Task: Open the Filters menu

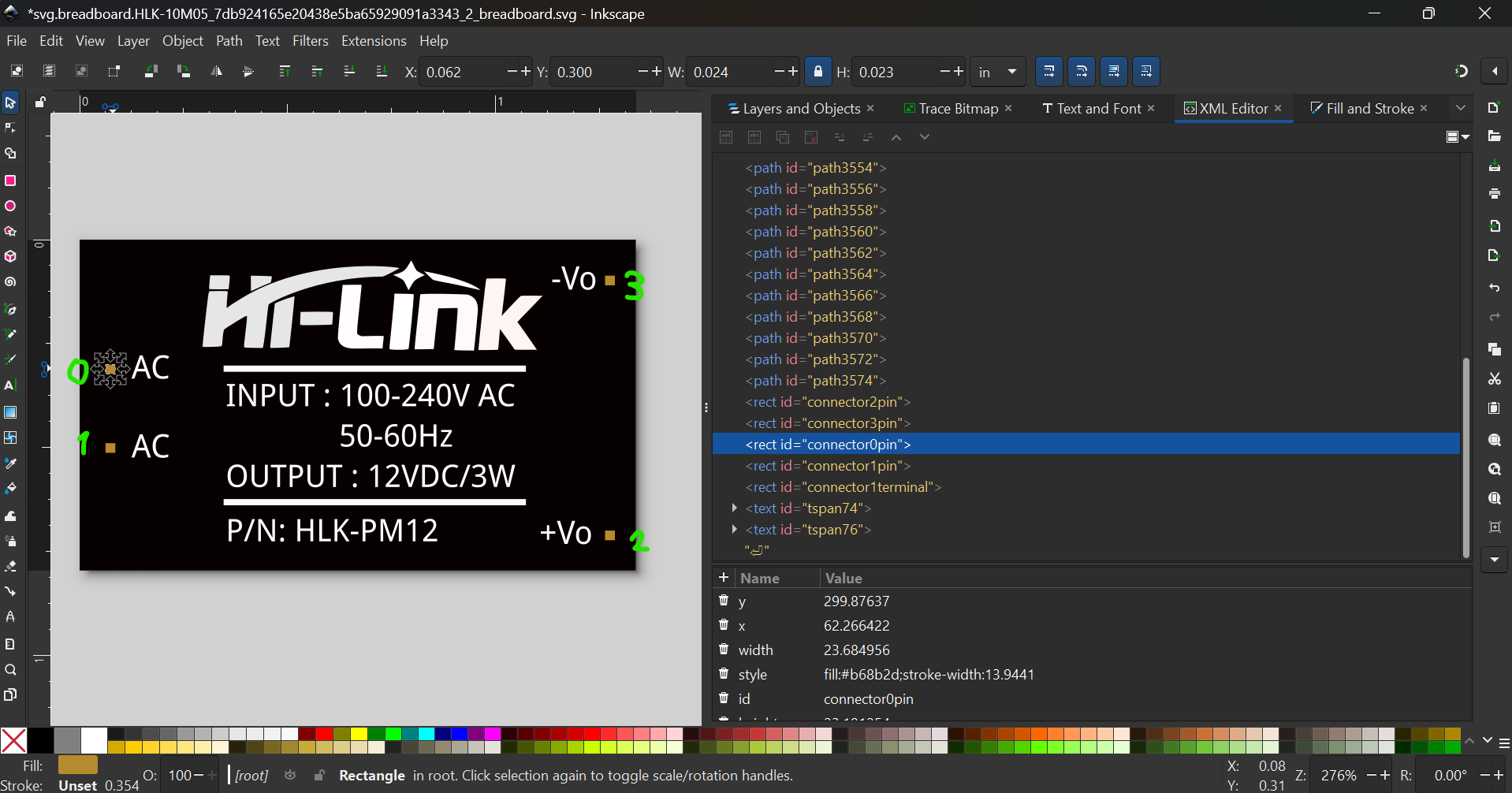Action: (x=310, y=41)
